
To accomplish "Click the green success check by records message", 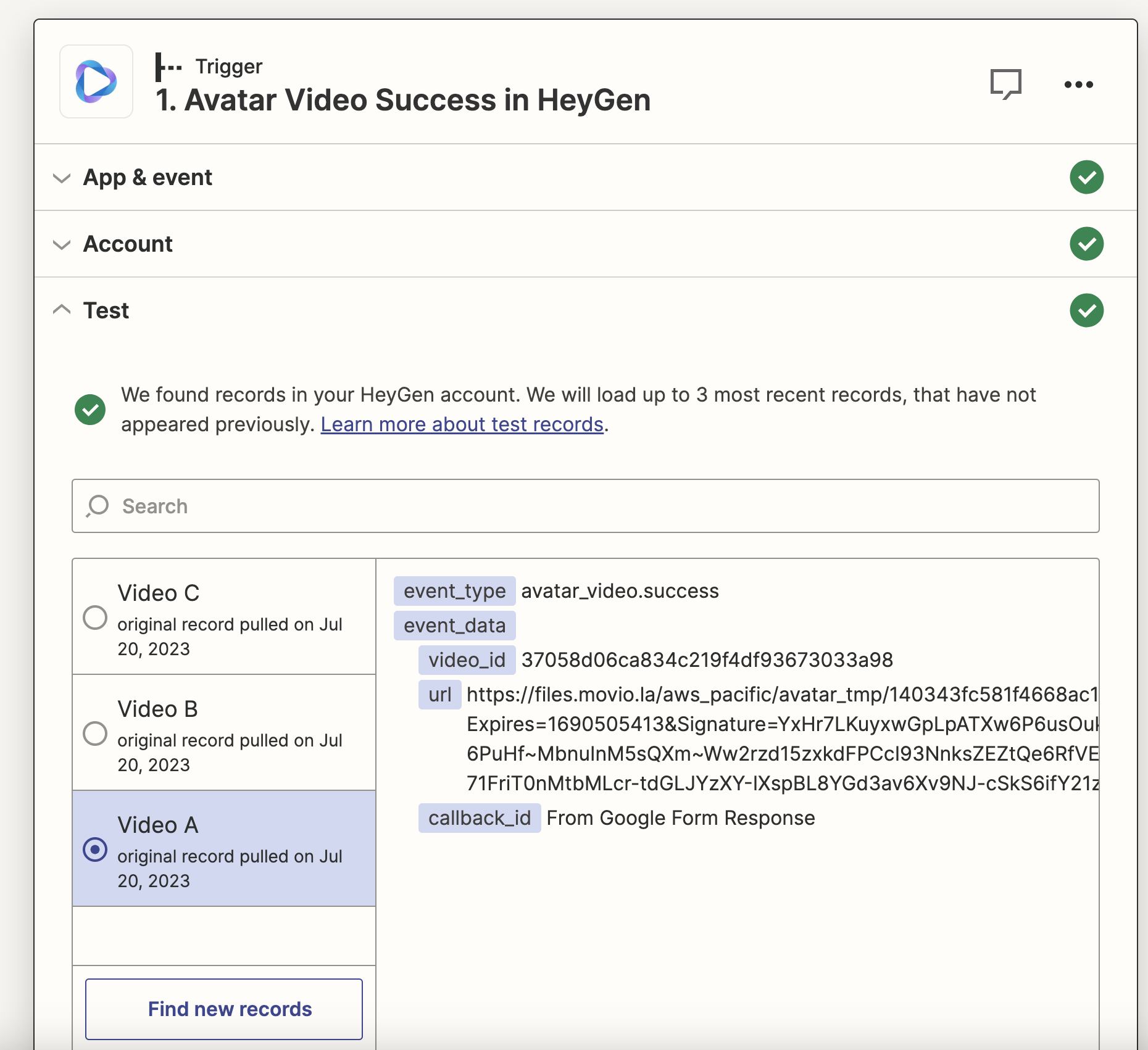I will click(x=90, y=410).
